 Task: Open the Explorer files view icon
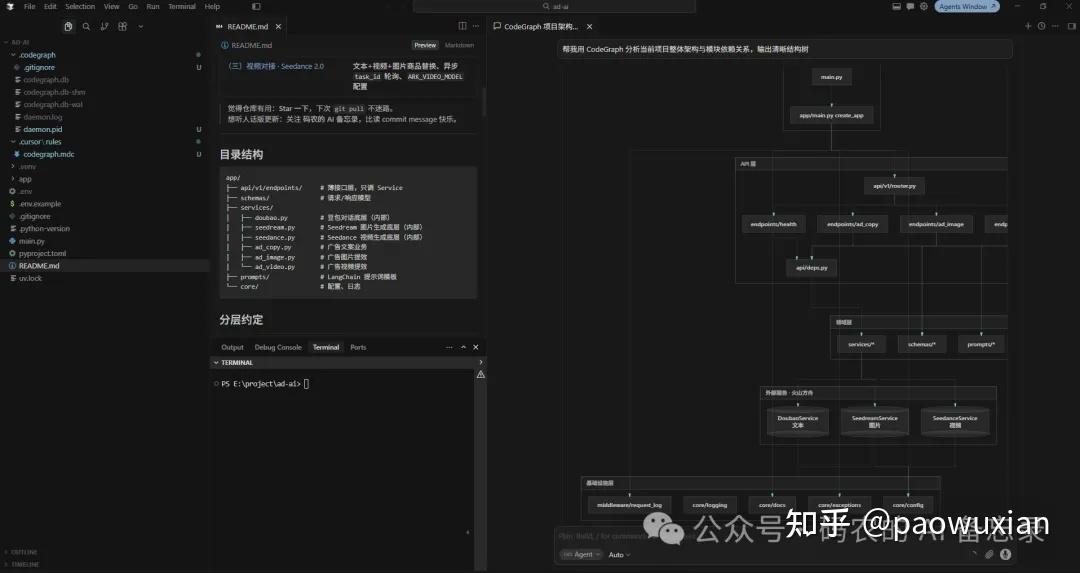point(68,26)
